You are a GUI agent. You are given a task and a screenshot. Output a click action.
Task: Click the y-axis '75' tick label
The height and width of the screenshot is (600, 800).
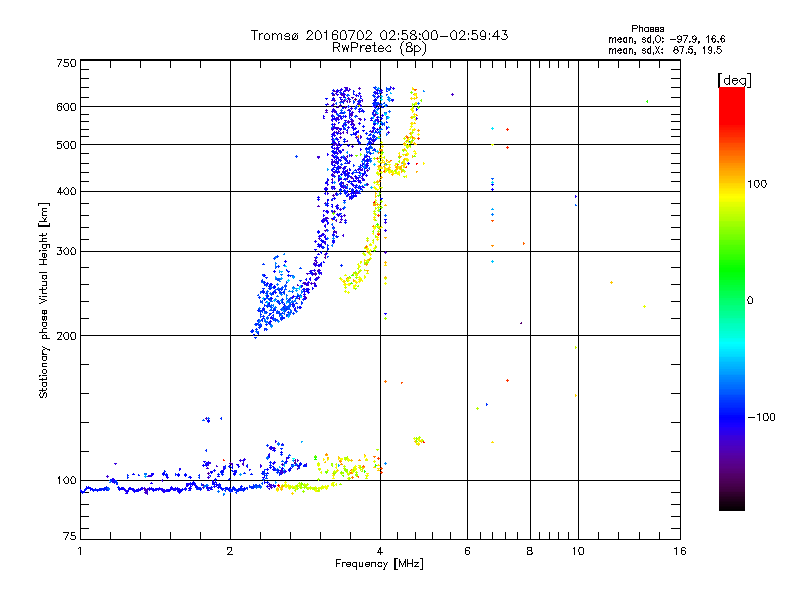(x=70, y=536)
